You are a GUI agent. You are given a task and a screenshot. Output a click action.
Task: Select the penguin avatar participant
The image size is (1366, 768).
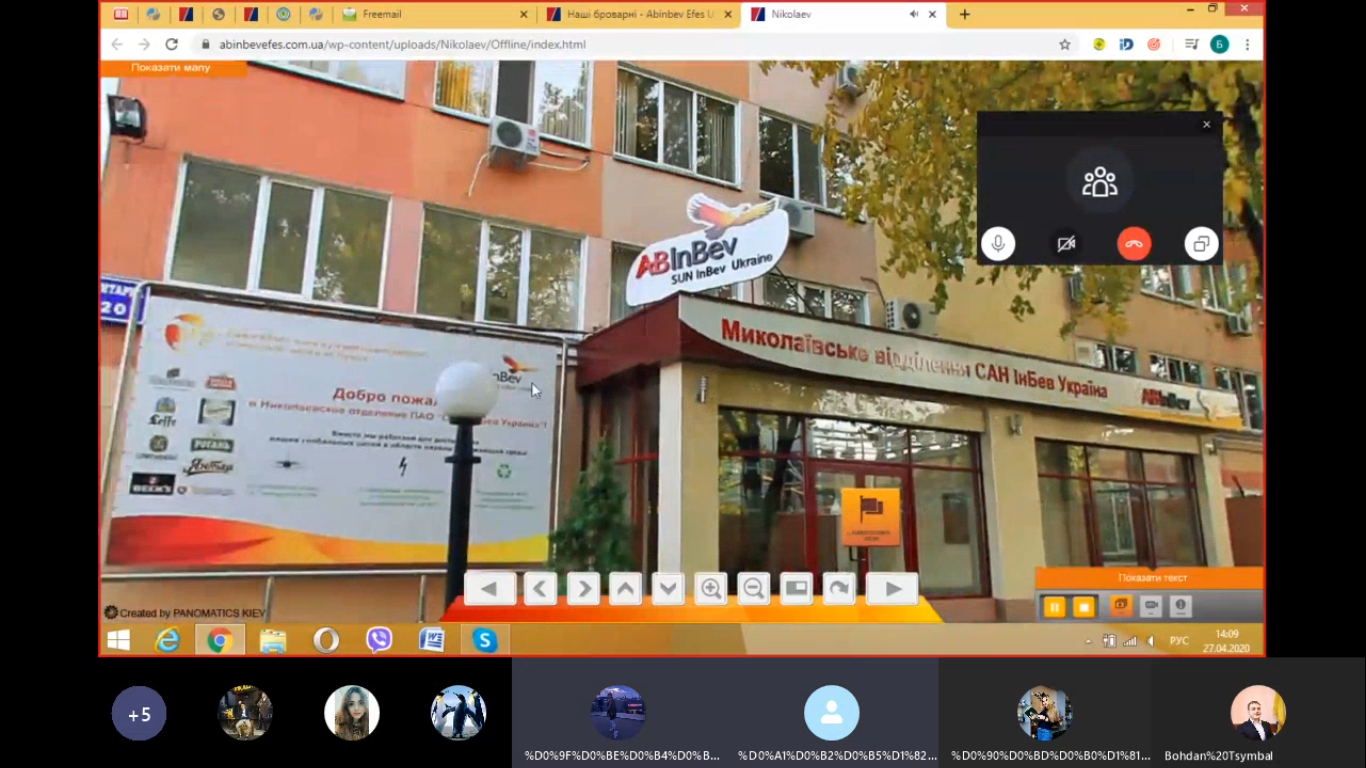point(458,713)
